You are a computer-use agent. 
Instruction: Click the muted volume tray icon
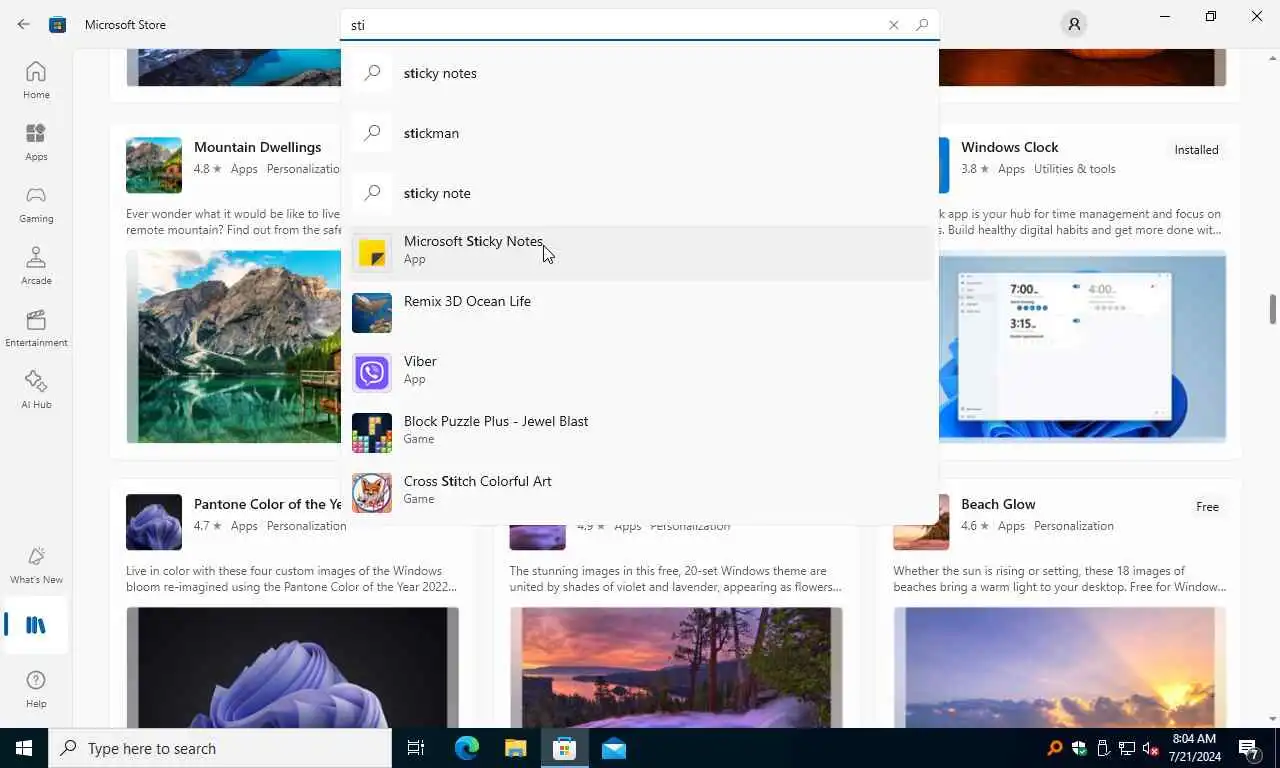click(1150, 748)
